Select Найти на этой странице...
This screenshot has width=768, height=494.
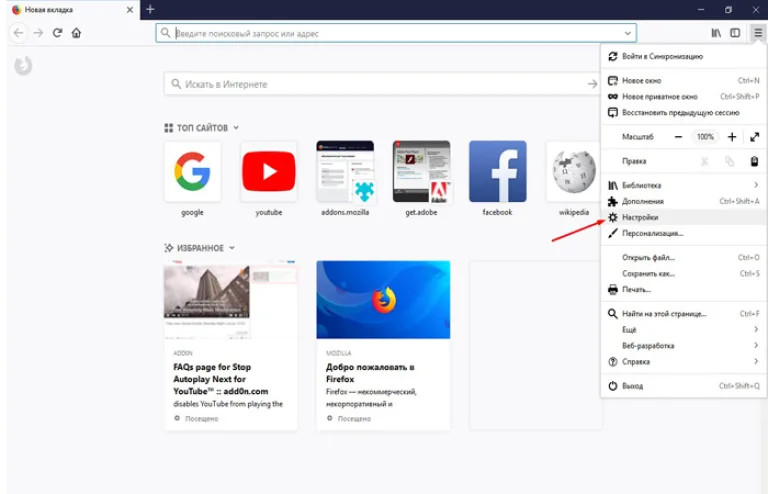[x=684, y=314]
